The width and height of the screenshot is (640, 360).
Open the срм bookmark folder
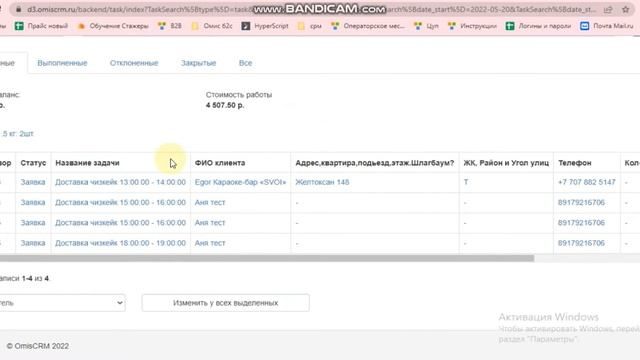coord(309,26)
